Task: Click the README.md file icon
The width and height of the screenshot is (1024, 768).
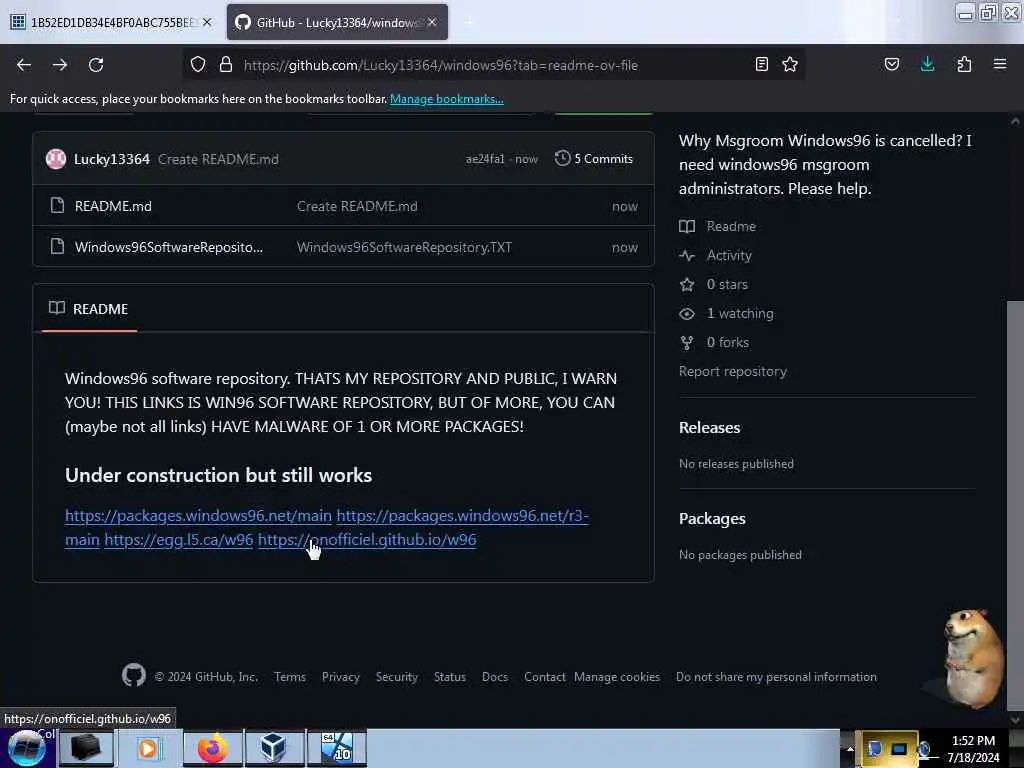Action: click(x=57, y=206)
